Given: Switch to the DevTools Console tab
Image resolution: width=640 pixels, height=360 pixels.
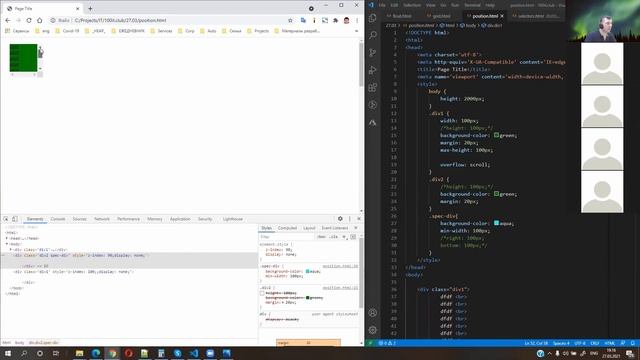Looking at the screenshot, I should [x=58, y=219].
